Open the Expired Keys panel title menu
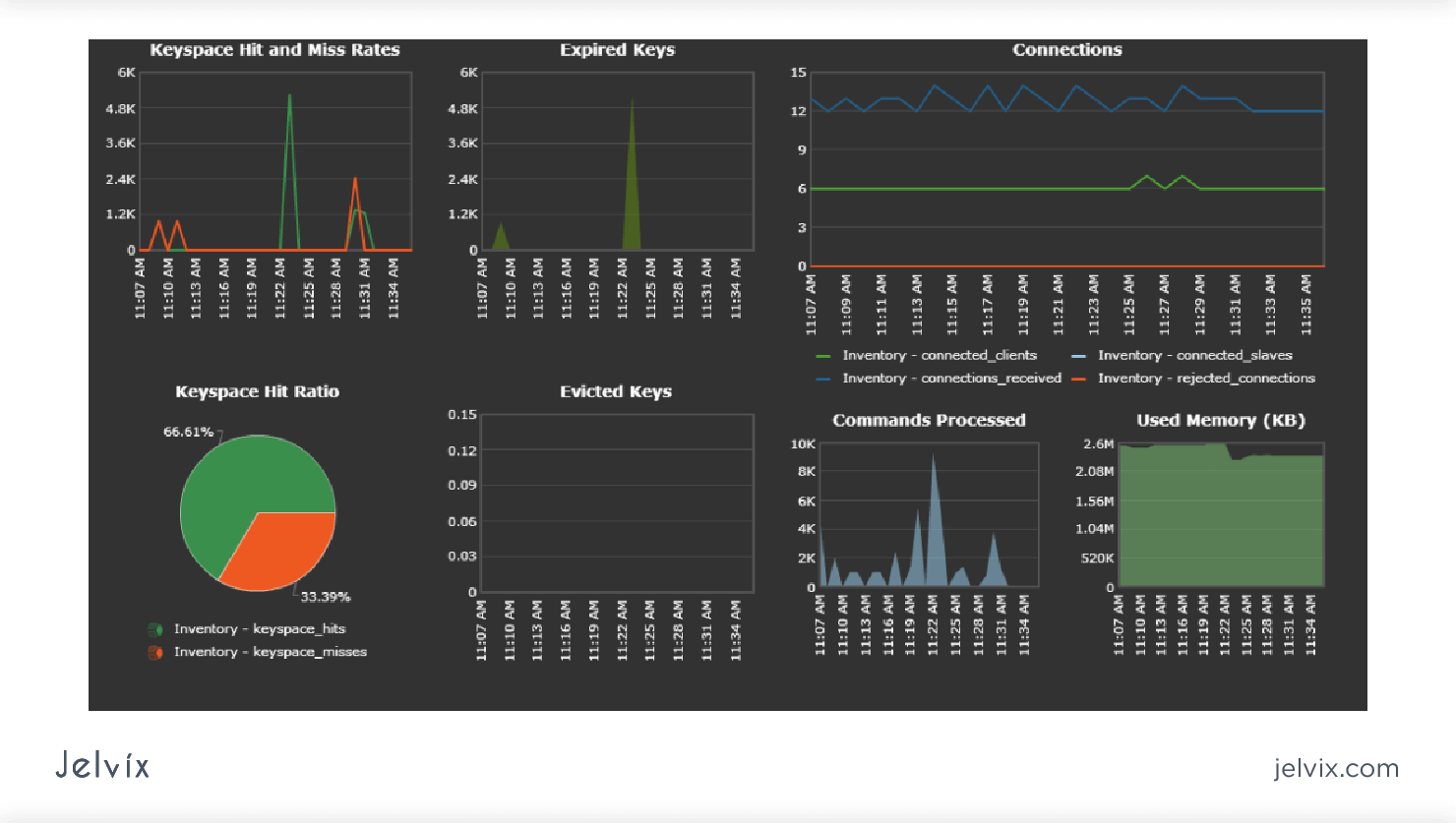 pos(617,50)
